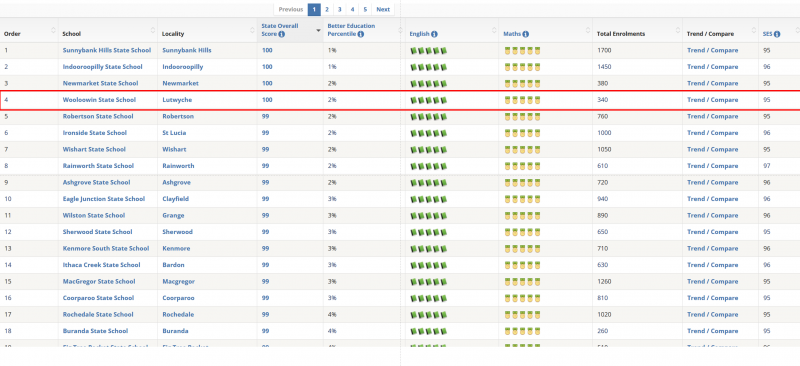The image size is (800, 366).
Task: Sort by School column sort arrows
Action: tap(153, 30)
